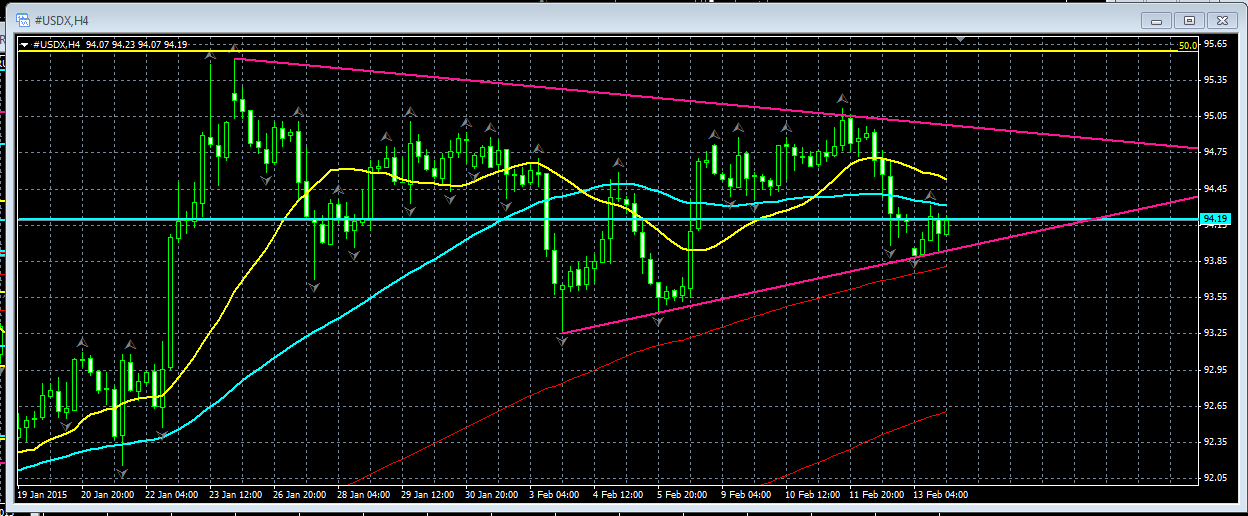Select the yellow horizontal line near 95.65
This screenshot has width=1248, height=516.
point(600,50)
